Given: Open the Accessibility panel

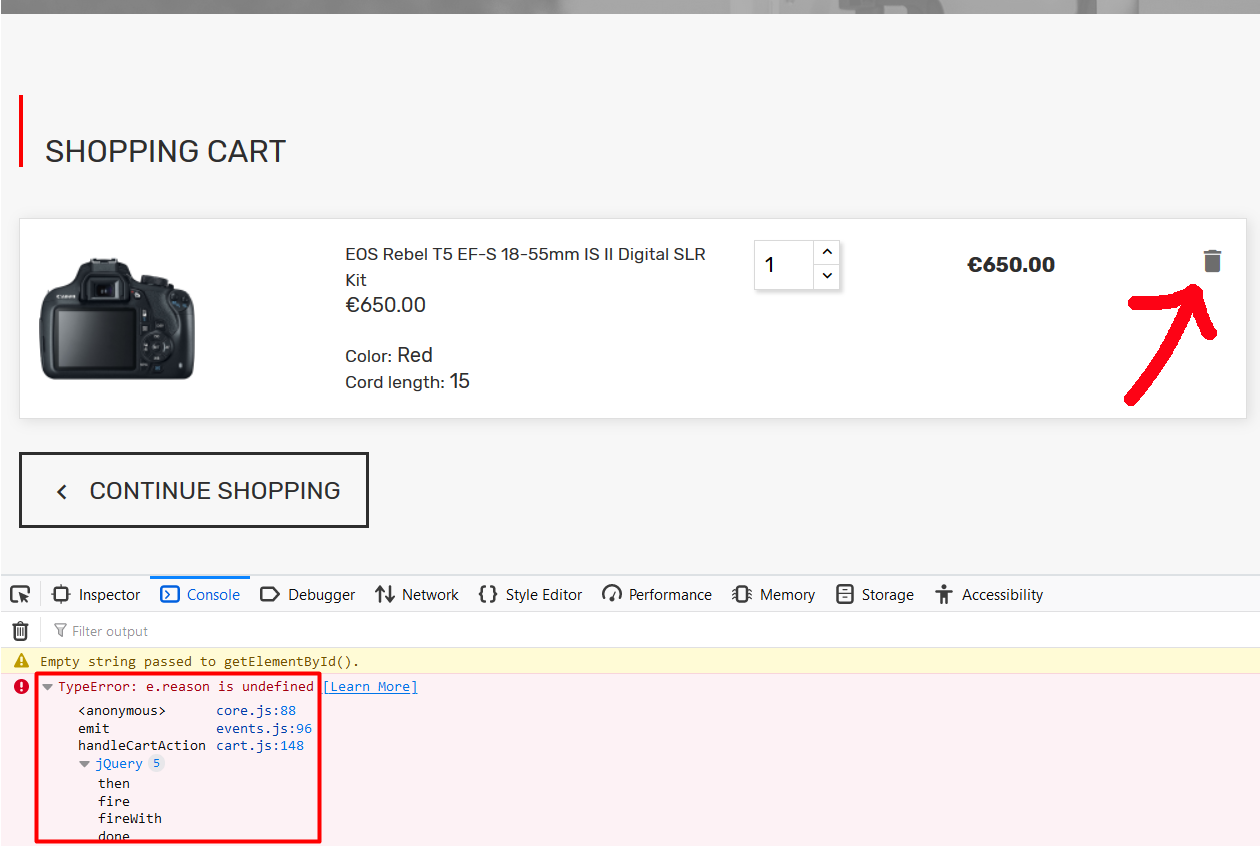Looking at the screenshot, I should [x=989, y=594].
